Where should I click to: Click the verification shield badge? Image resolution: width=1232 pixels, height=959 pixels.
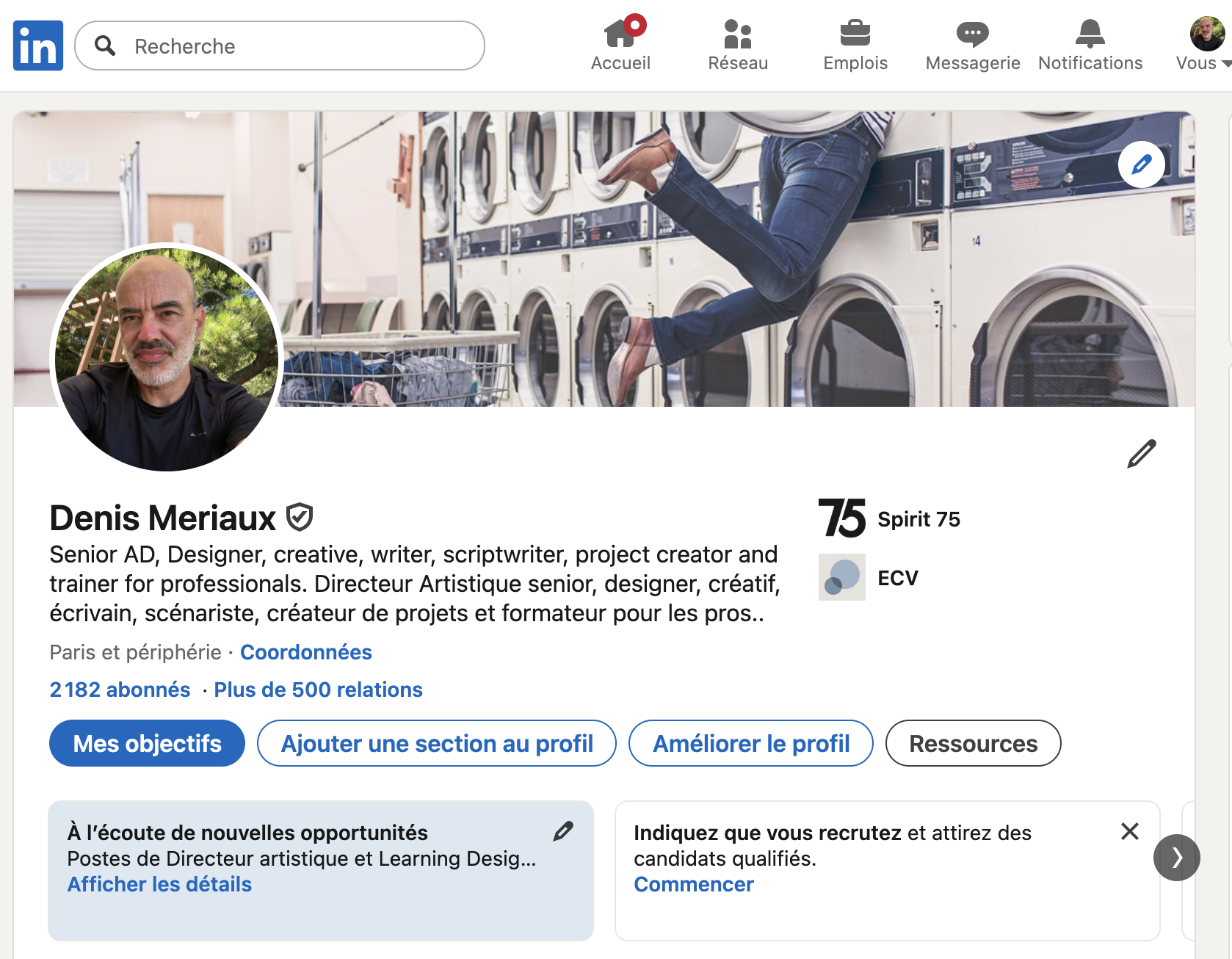click(x=300, y=518)
